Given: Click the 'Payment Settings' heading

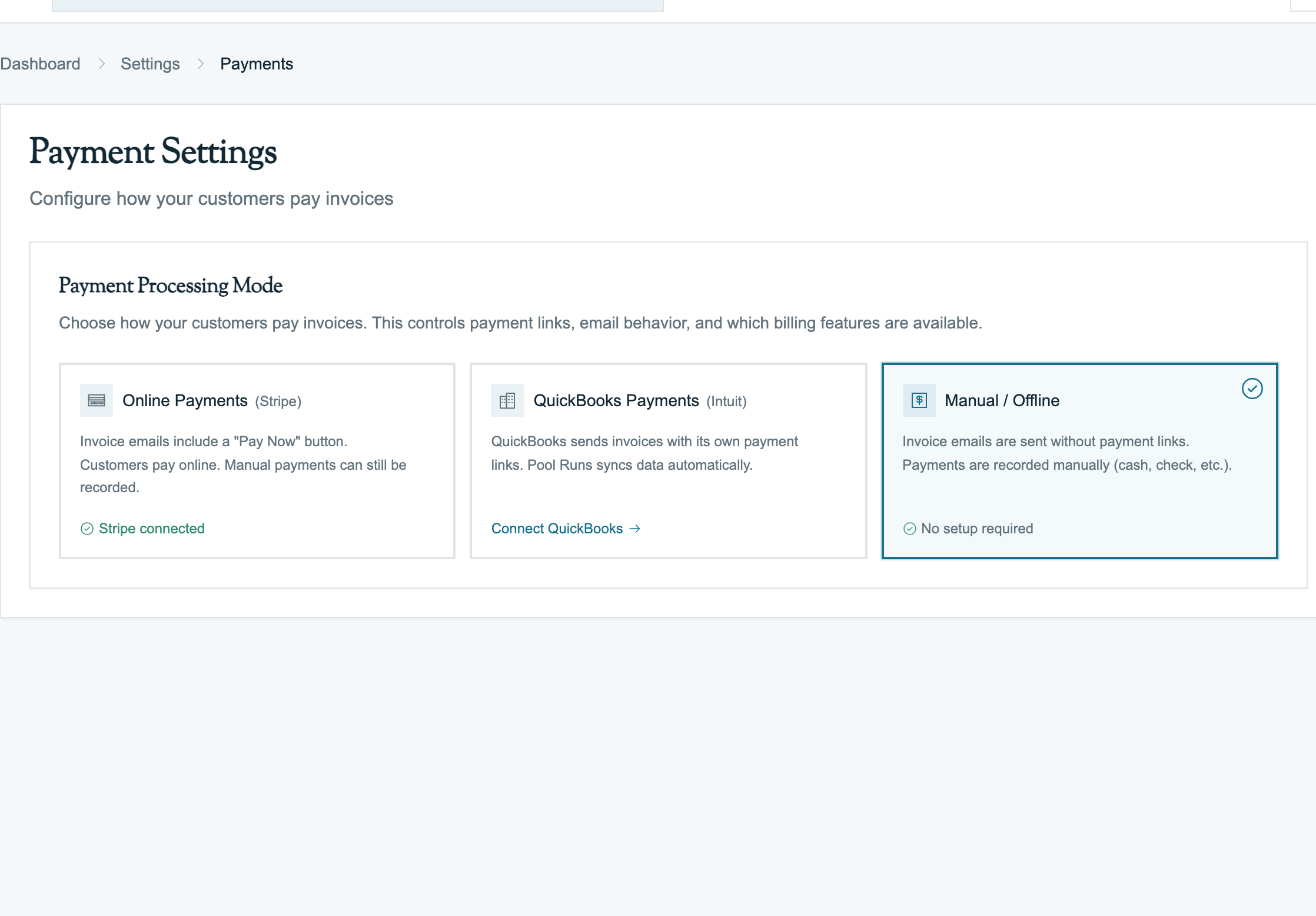Looking at the screenshot, I should pyautogui.click(x=153, y=152).
